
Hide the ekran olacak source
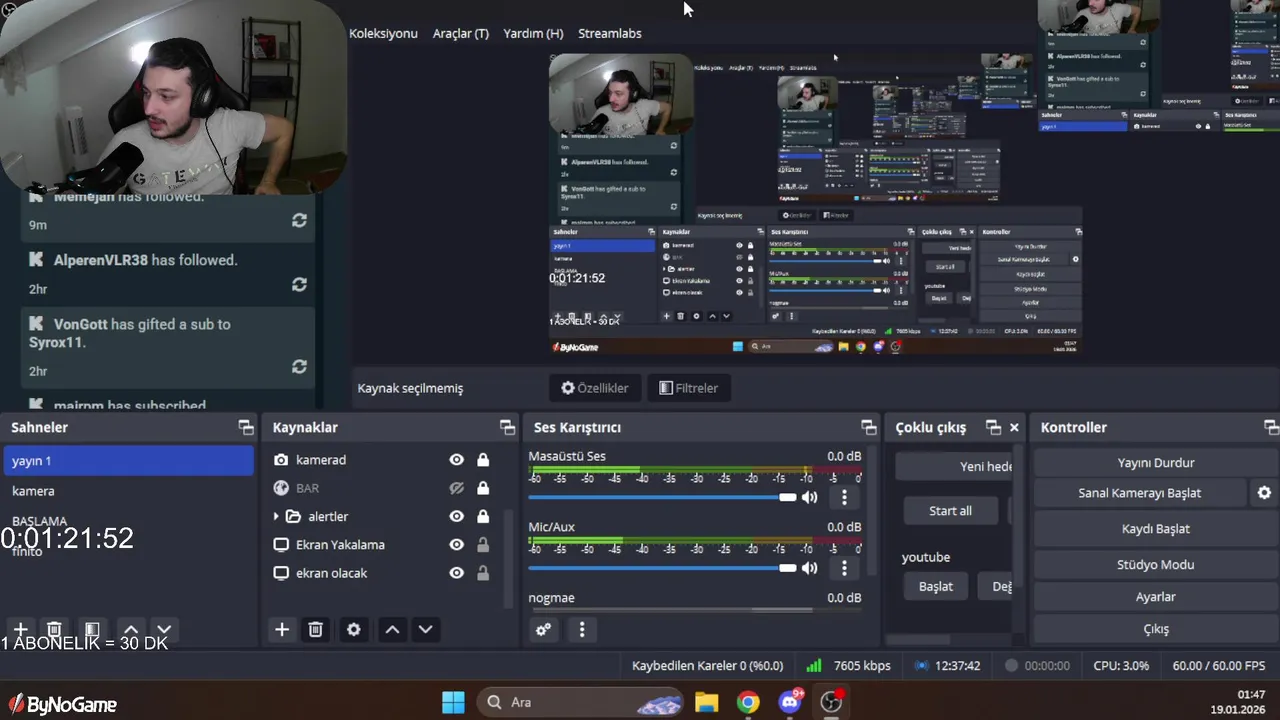click(x=457, y=573)
